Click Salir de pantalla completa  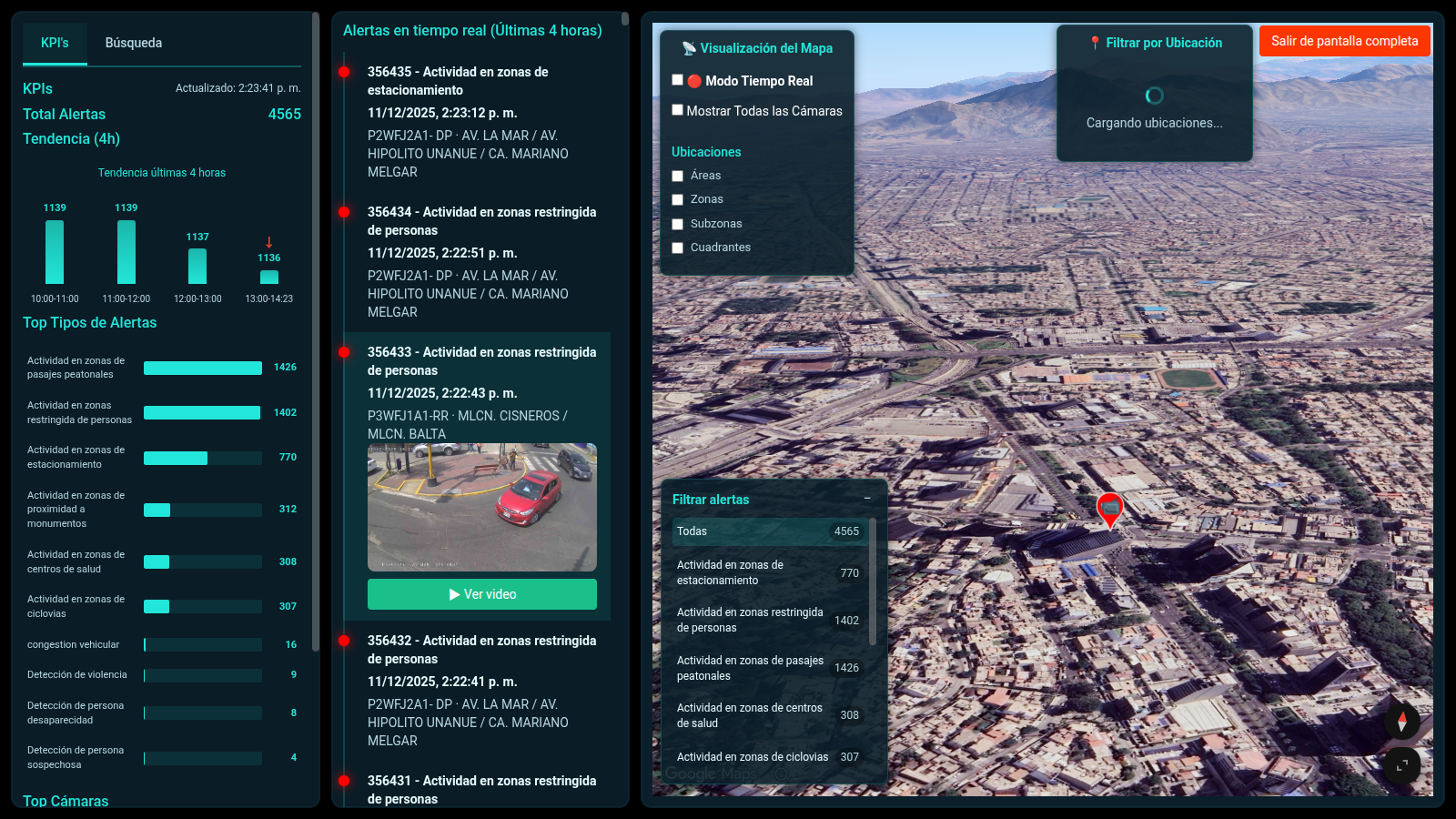pyautogui.click(x=1344, y=40)
